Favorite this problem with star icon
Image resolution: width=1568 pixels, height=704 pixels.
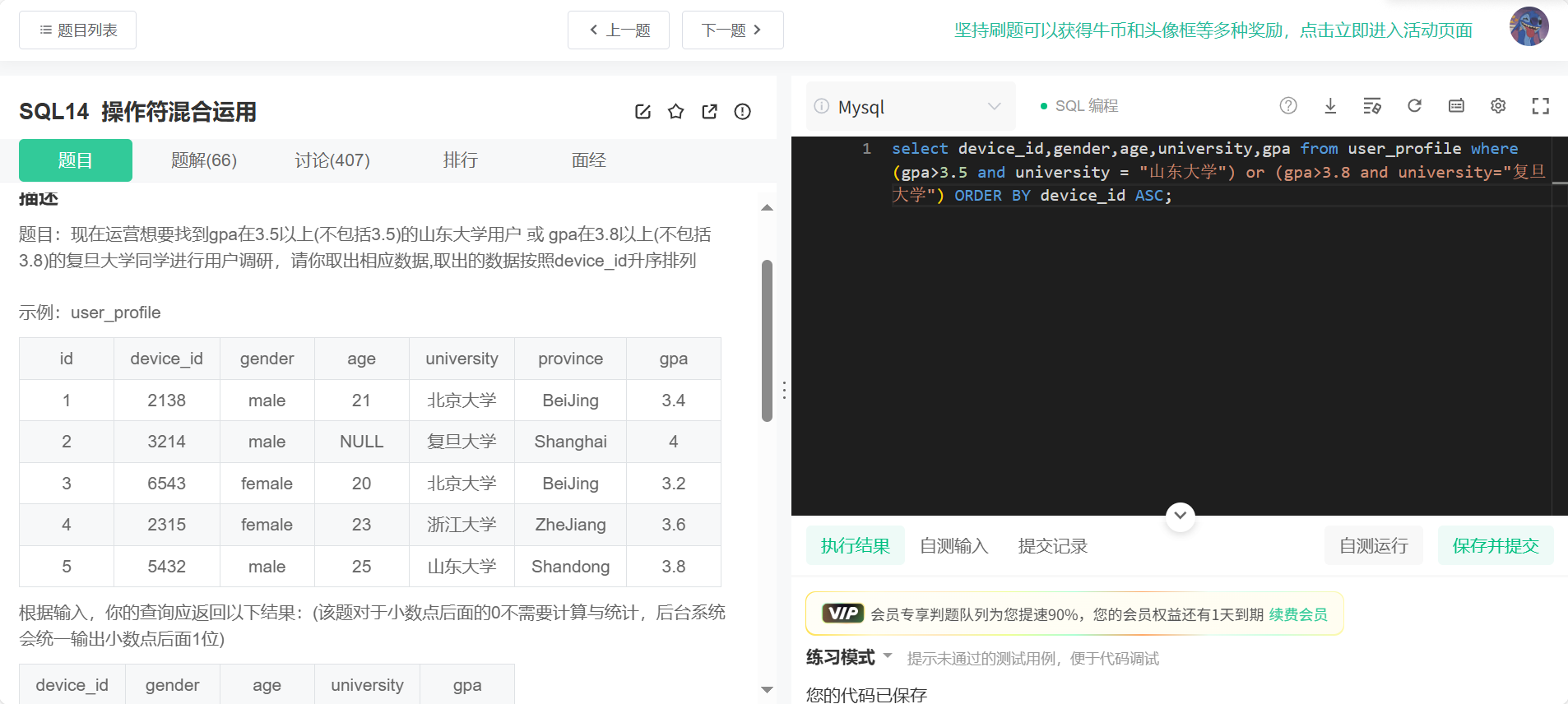point(676,112)
